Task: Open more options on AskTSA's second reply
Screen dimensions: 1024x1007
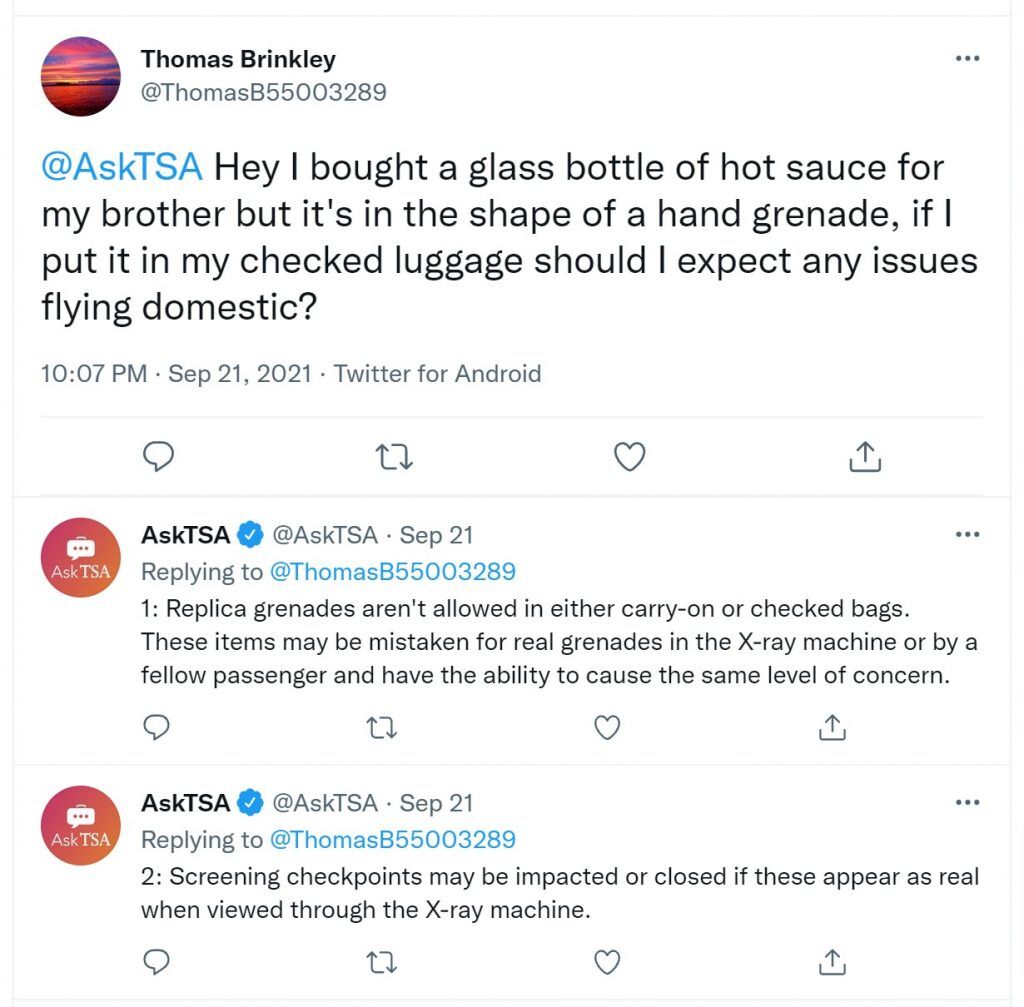Action: (x=967, y=802)
